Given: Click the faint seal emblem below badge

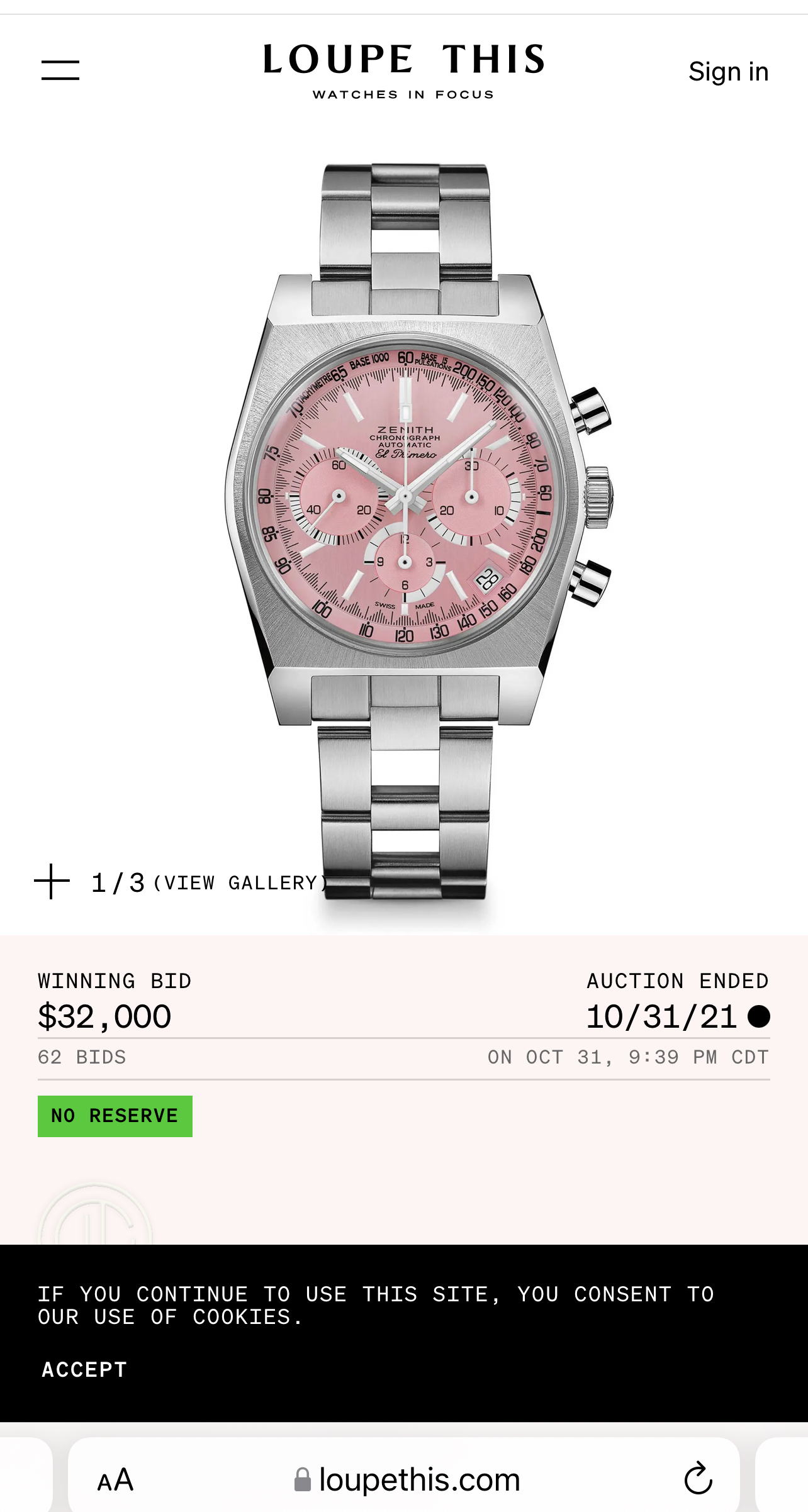Looking at the screenshot, I should [x=96, y=1214].
